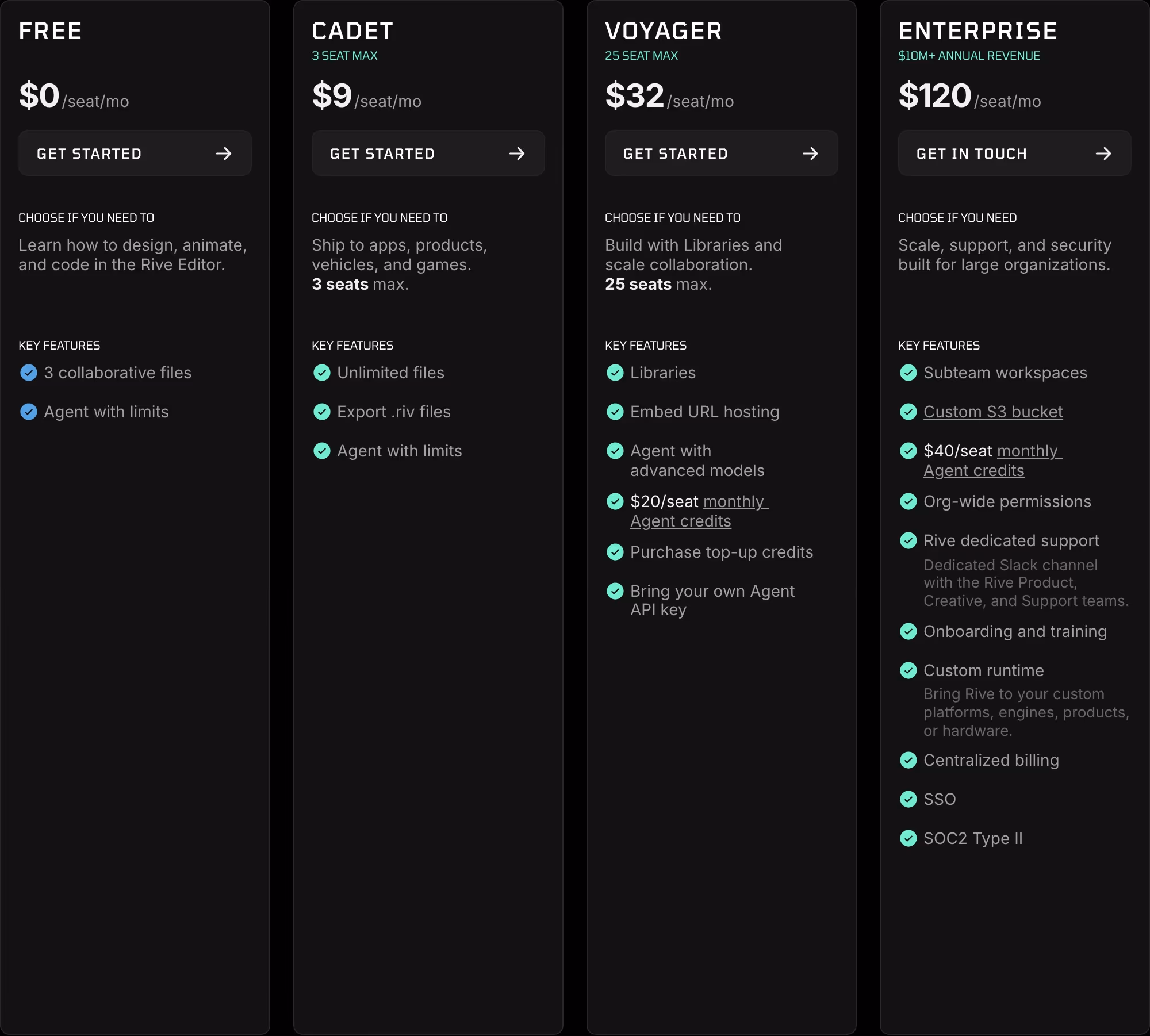
Task: Open the Custom S3 bucket link
Action: click(993, 412)
